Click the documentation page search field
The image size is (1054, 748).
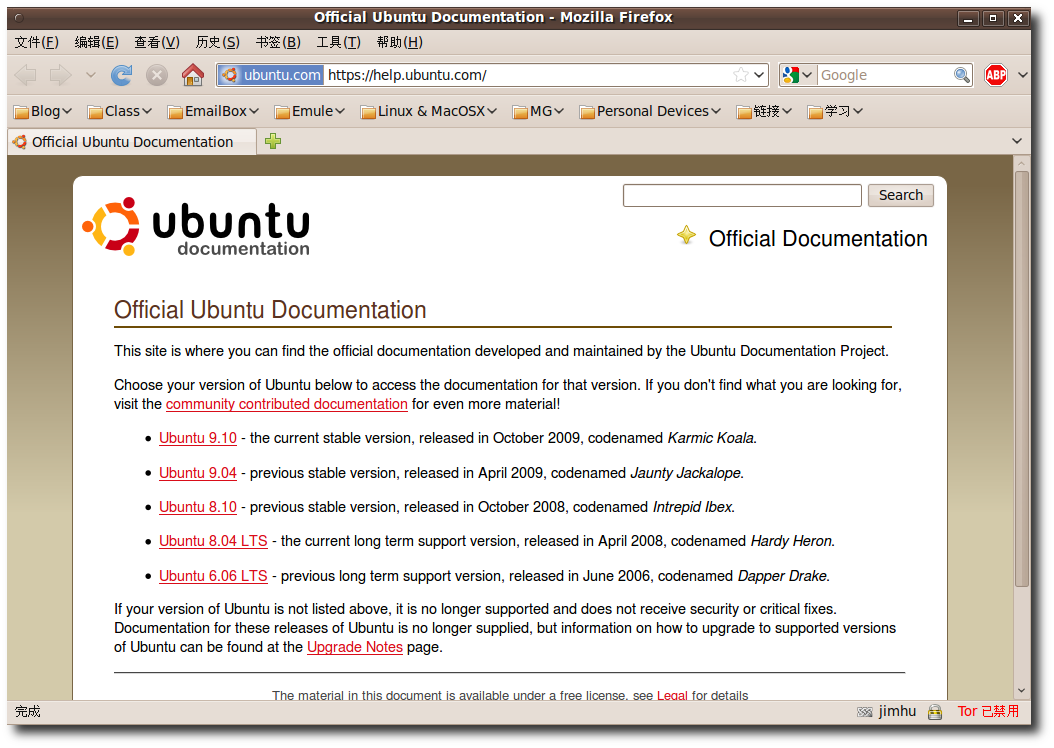pyautogui.click(x=742, y=196)
